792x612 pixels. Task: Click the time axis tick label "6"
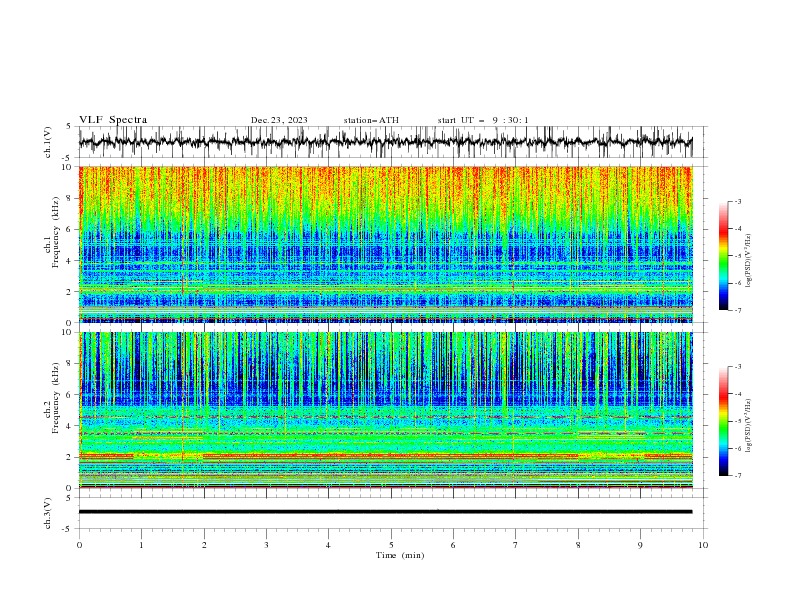(453, 545)
